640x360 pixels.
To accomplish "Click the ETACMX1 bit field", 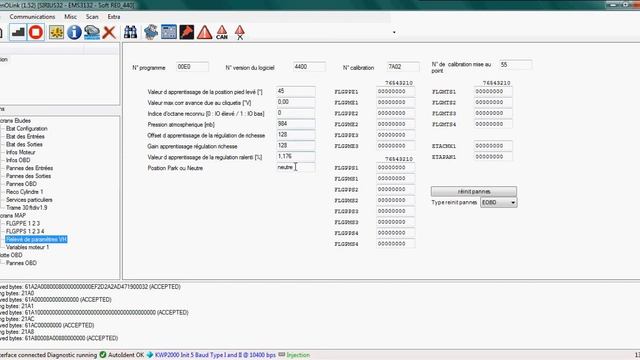I will pos(493,146).
